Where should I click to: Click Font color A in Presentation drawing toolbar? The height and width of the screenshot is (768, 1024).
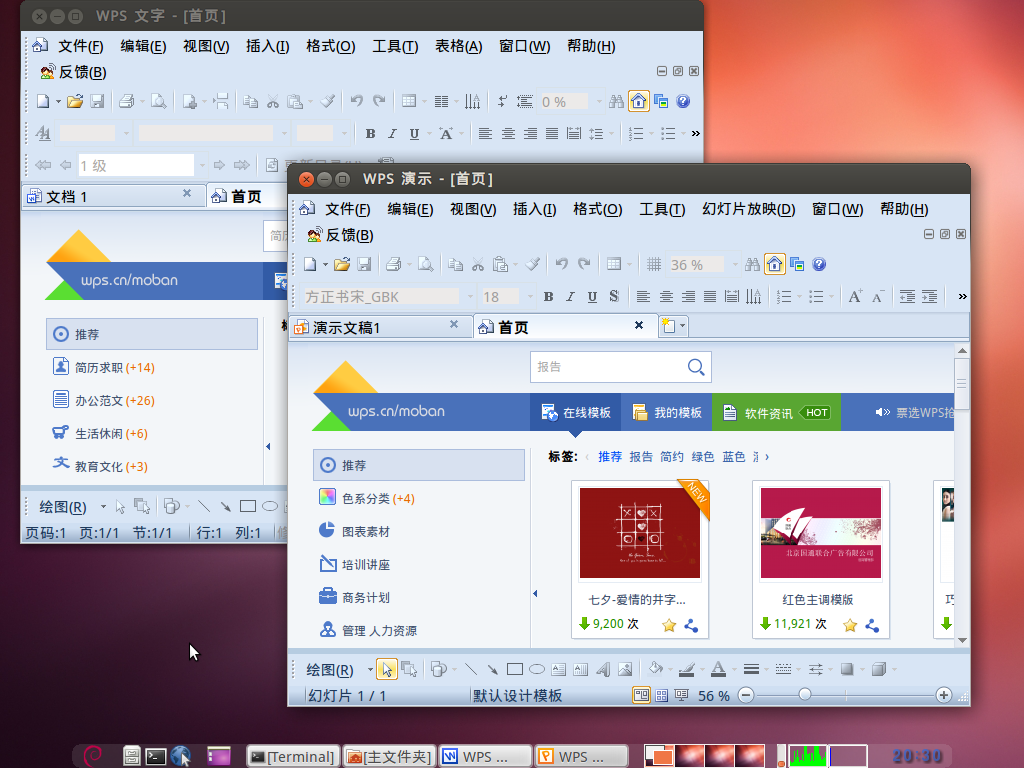pos(718,669)
